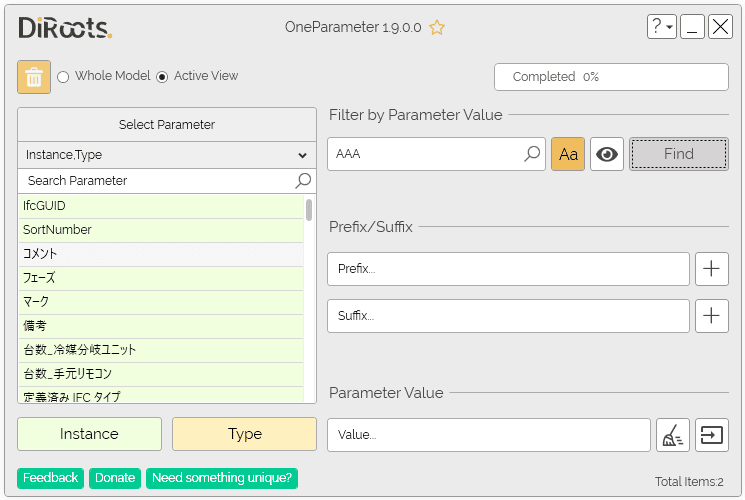Click the apply value arrow icon

[x=711, y=435]
